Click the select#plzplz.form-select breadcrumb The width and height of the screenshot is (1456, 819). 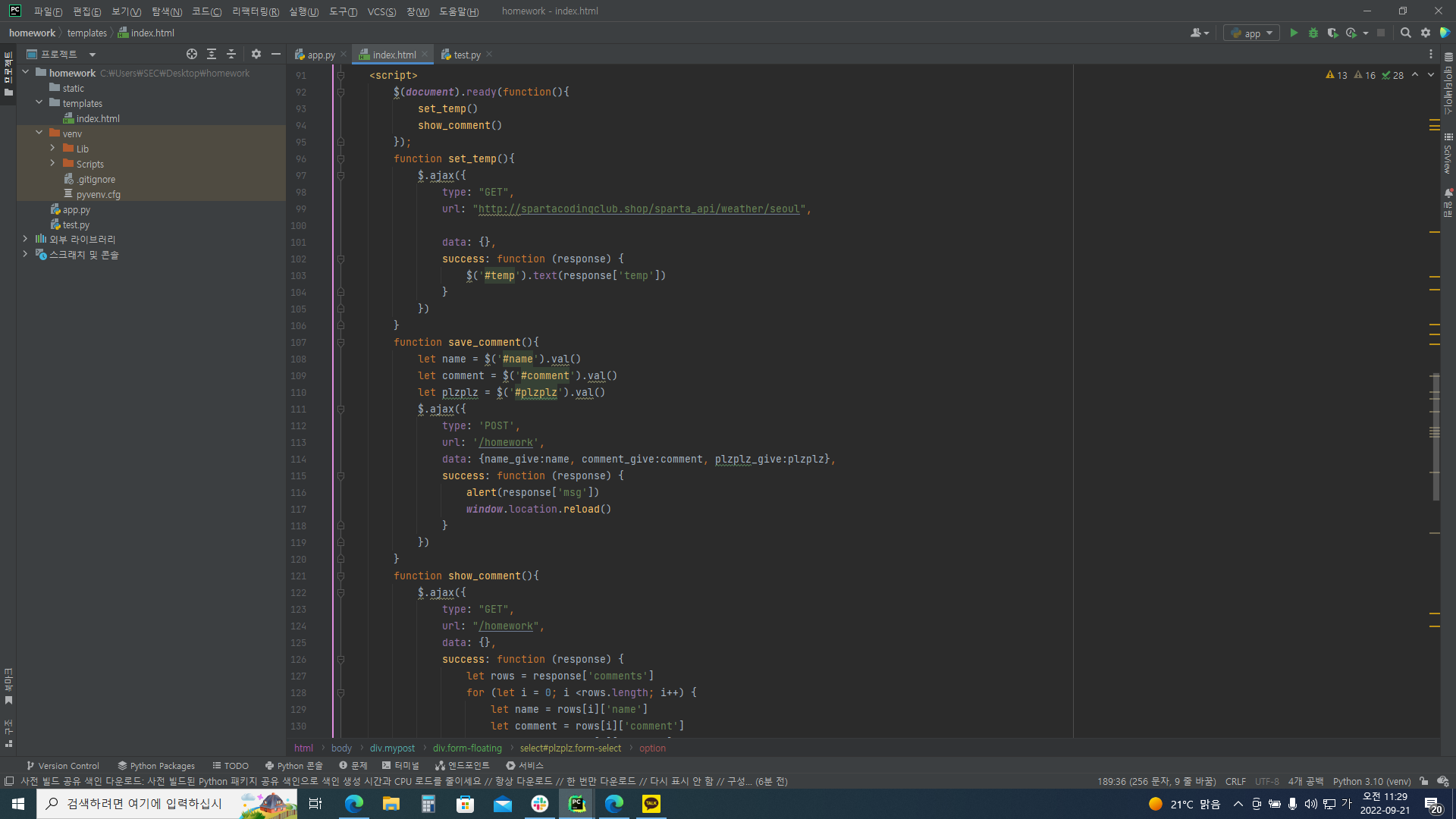point(570,748)
